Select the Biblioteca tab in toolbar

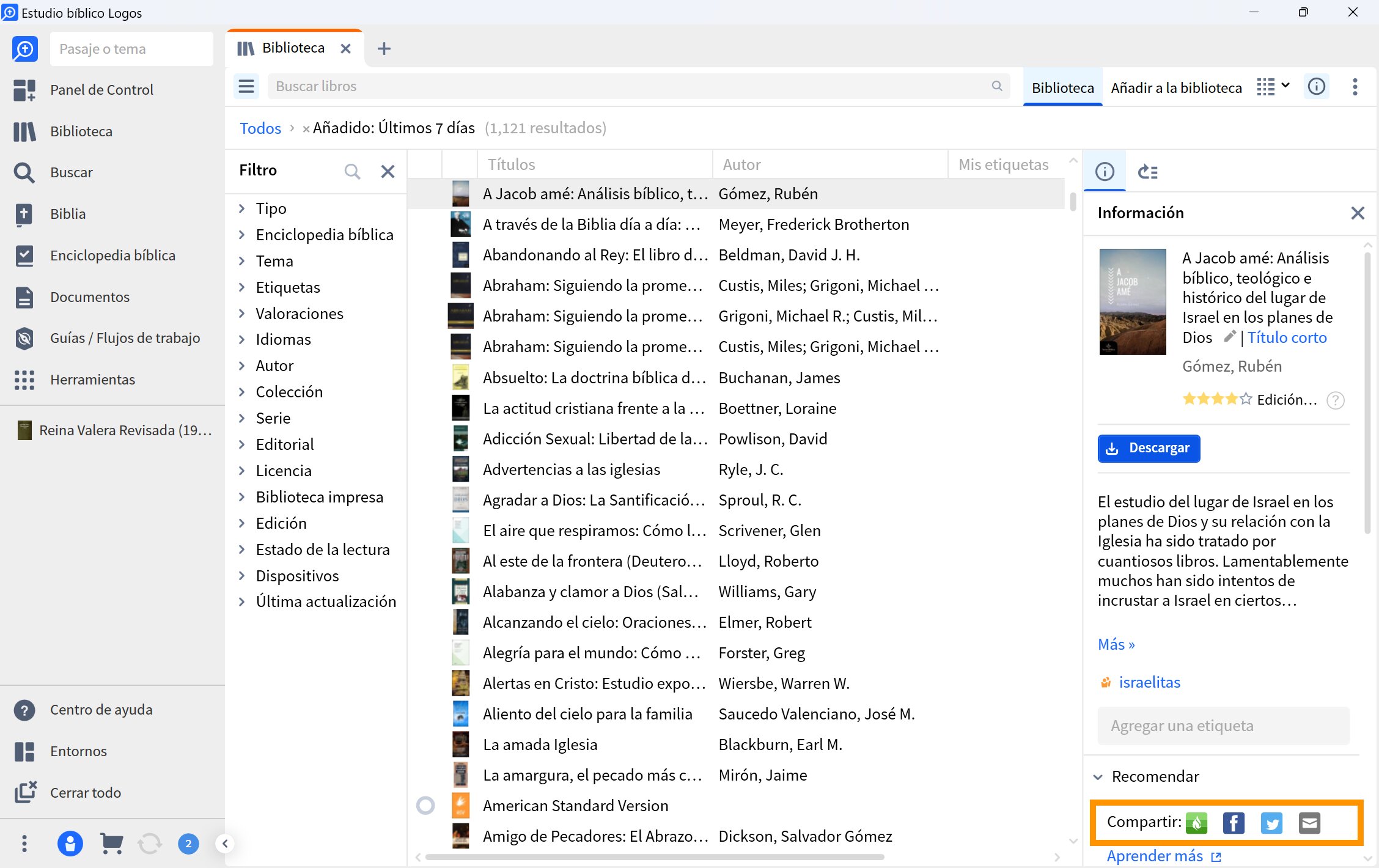1062,87
